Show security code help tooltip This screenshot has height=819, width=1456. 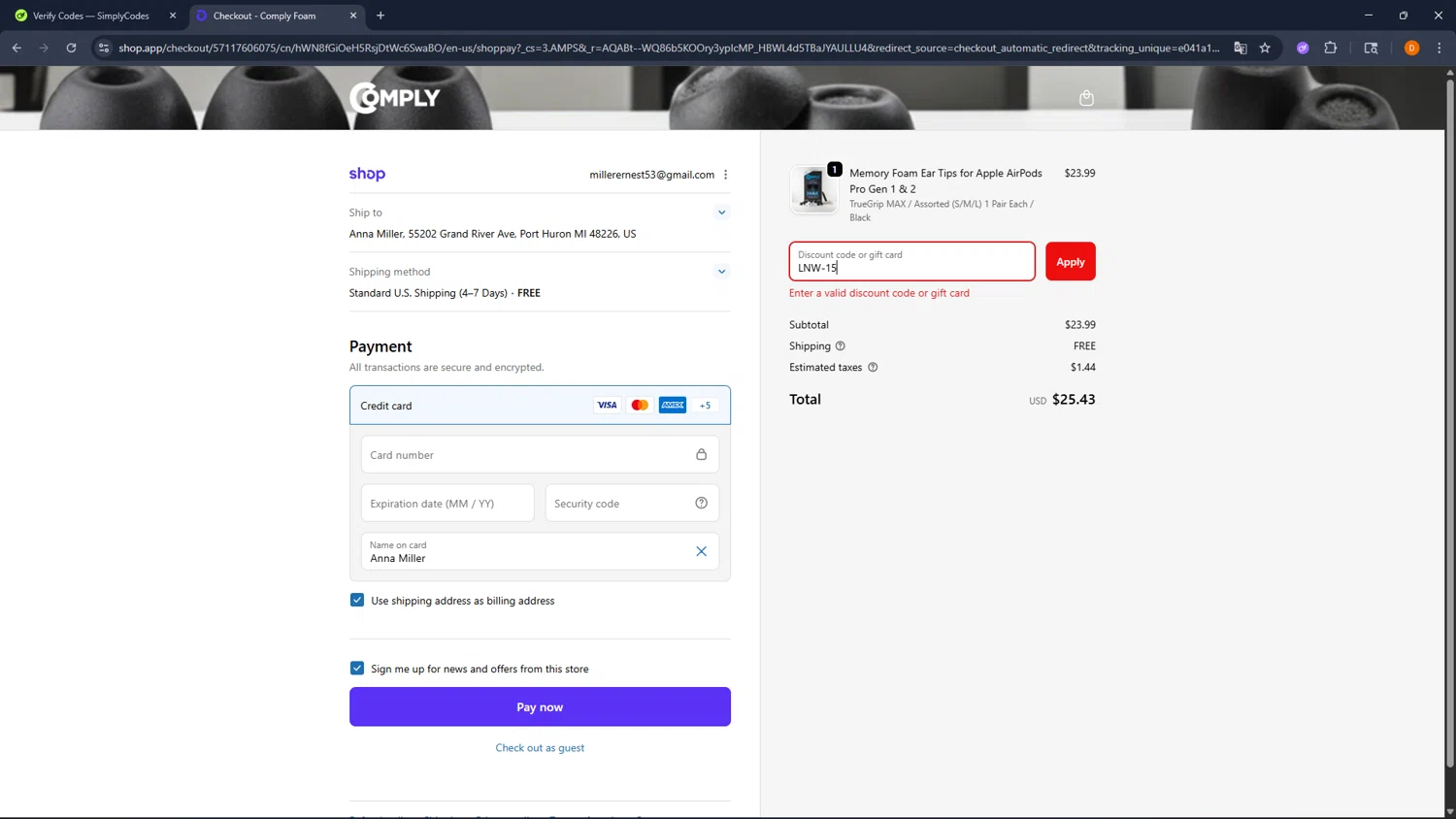(701, 503)
